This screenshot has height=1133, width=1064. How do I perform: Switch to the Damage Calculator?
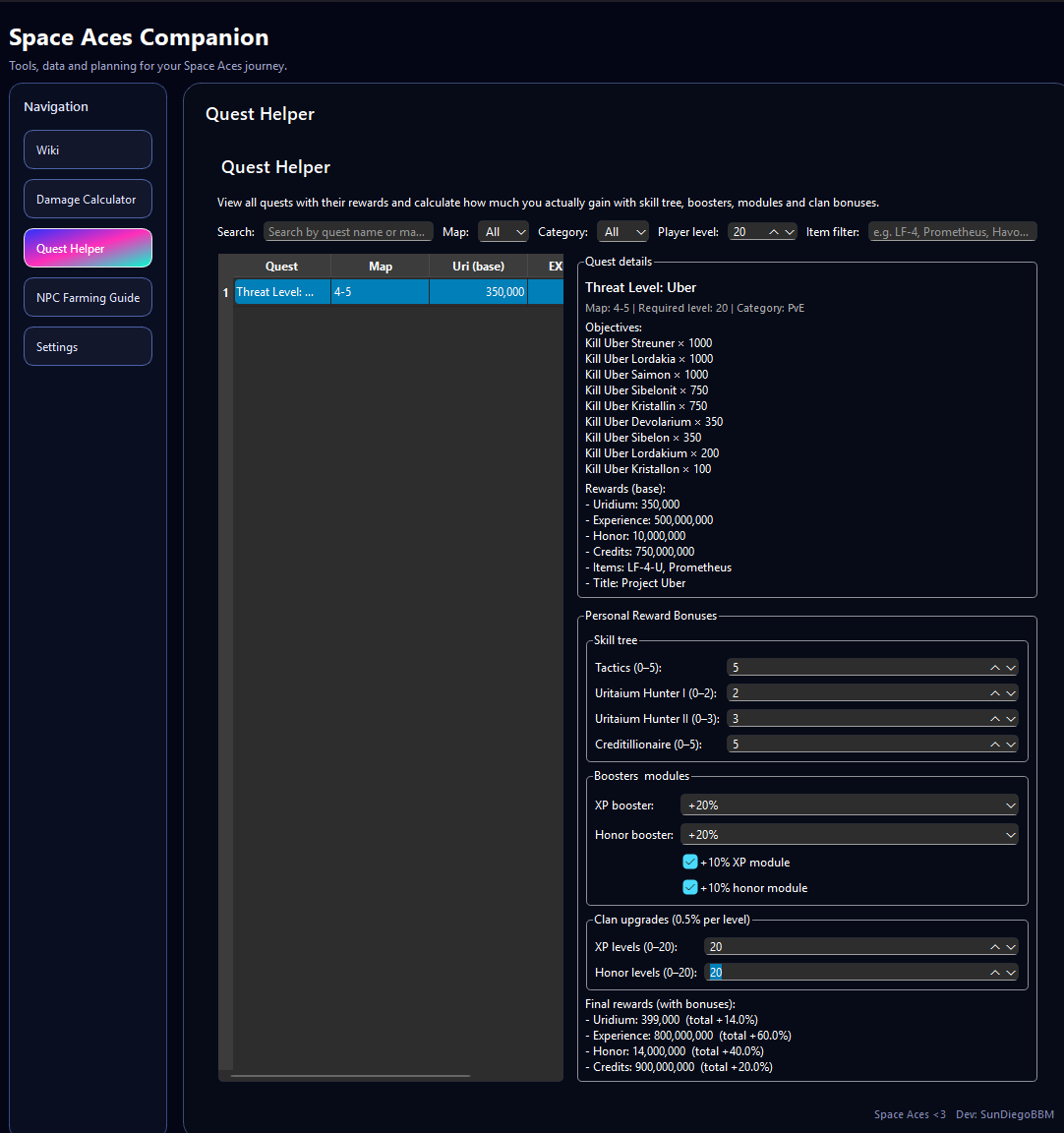88,199
